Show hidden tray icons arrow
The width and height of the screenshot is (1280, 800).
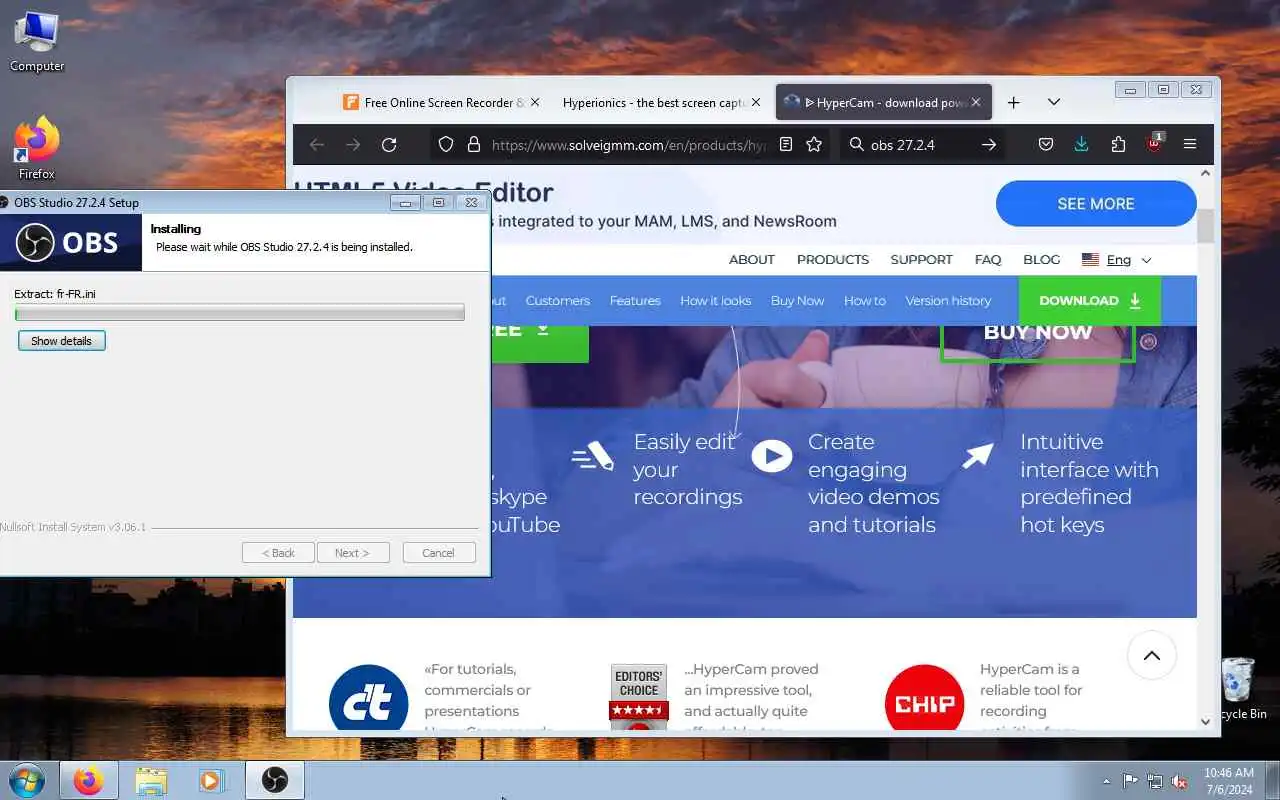pyautogui.click(x=1106, y=781)
